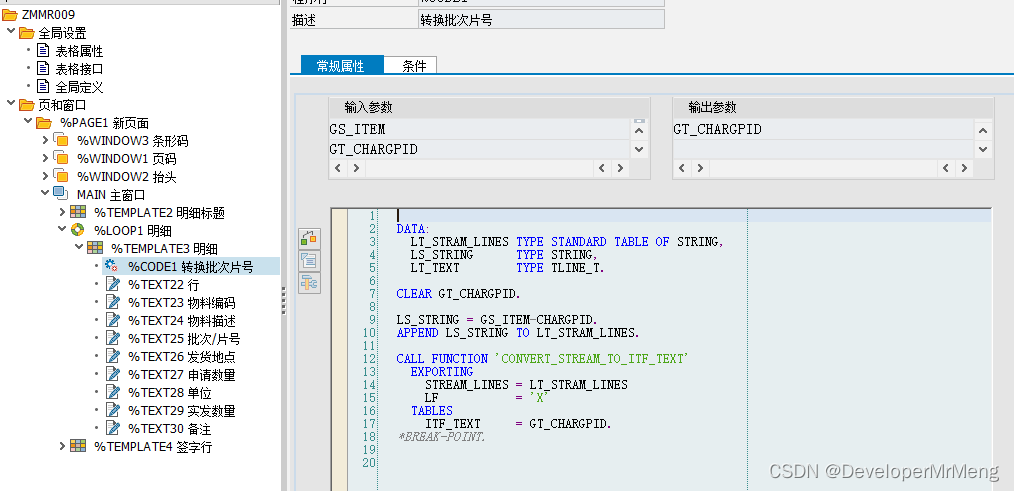The image size is (1014, 491).
Task: Expand the %TEMPLATE4 签字行 node
Action: [62, 446]
